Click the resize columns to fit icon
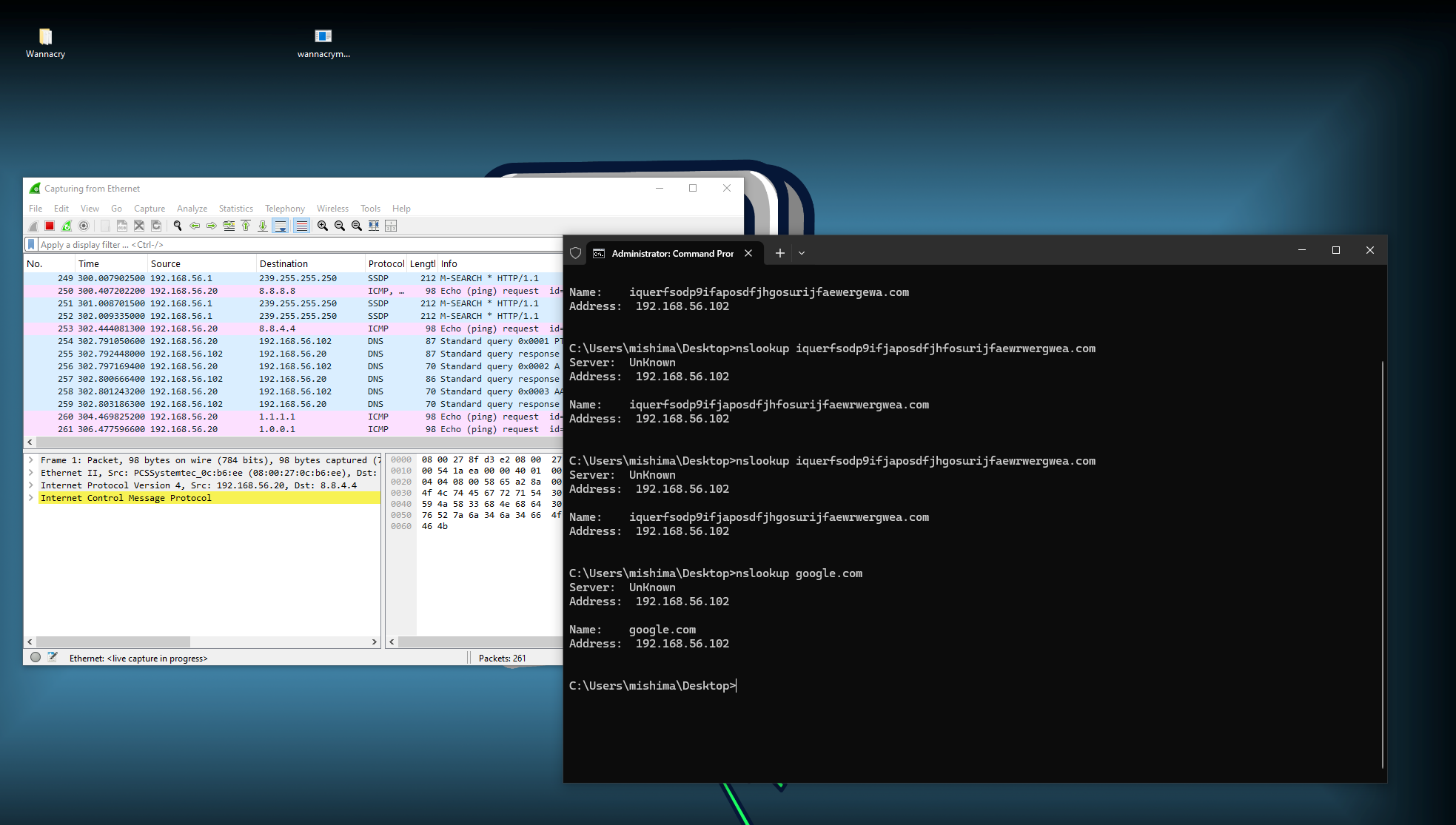This screenshot has height=825, width=1456. [x=374, y=226]
